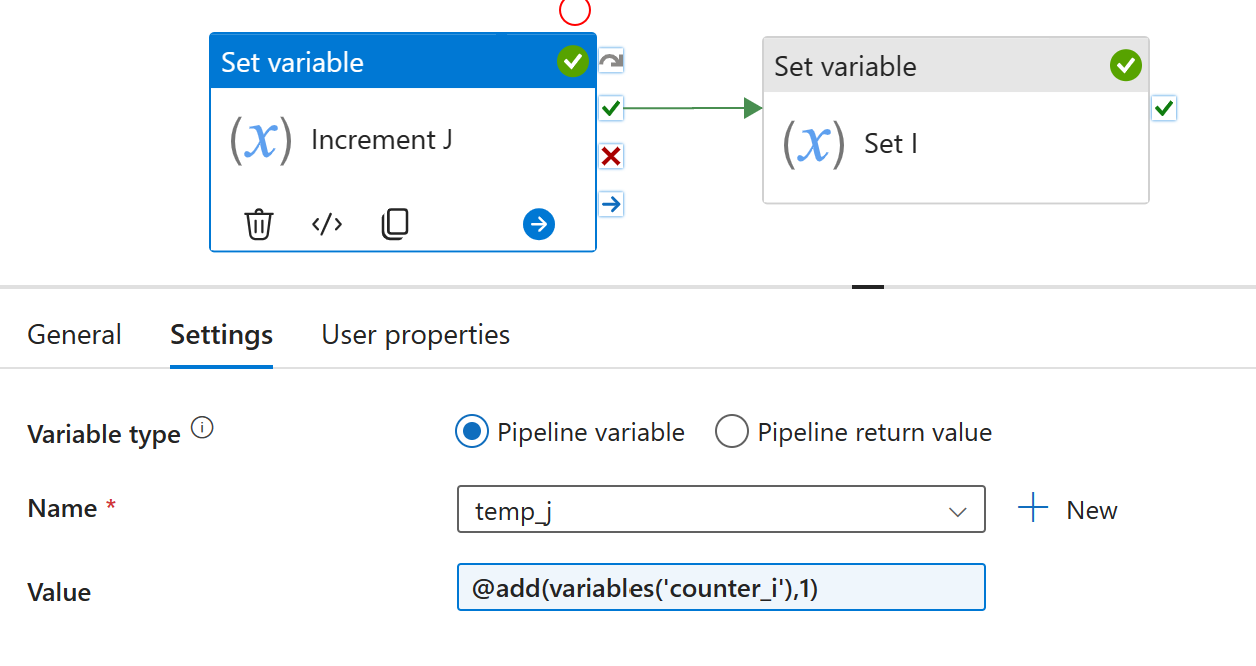This screenshot has height=666, width=1256.
Task: Collapse the properties panel with the small dash
Action: pos(867,285)
